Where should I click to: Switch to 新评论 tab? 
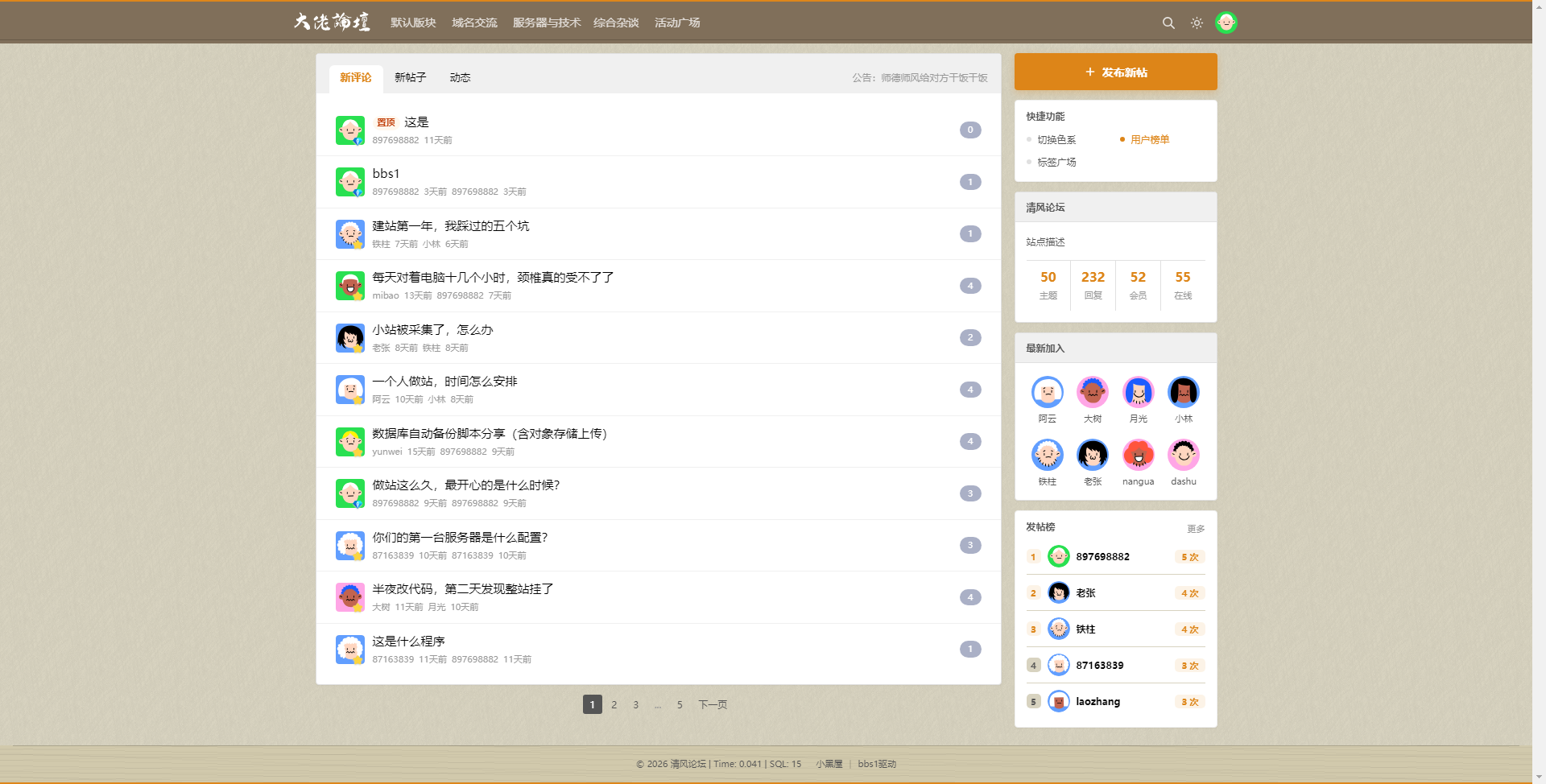point(355,78)
